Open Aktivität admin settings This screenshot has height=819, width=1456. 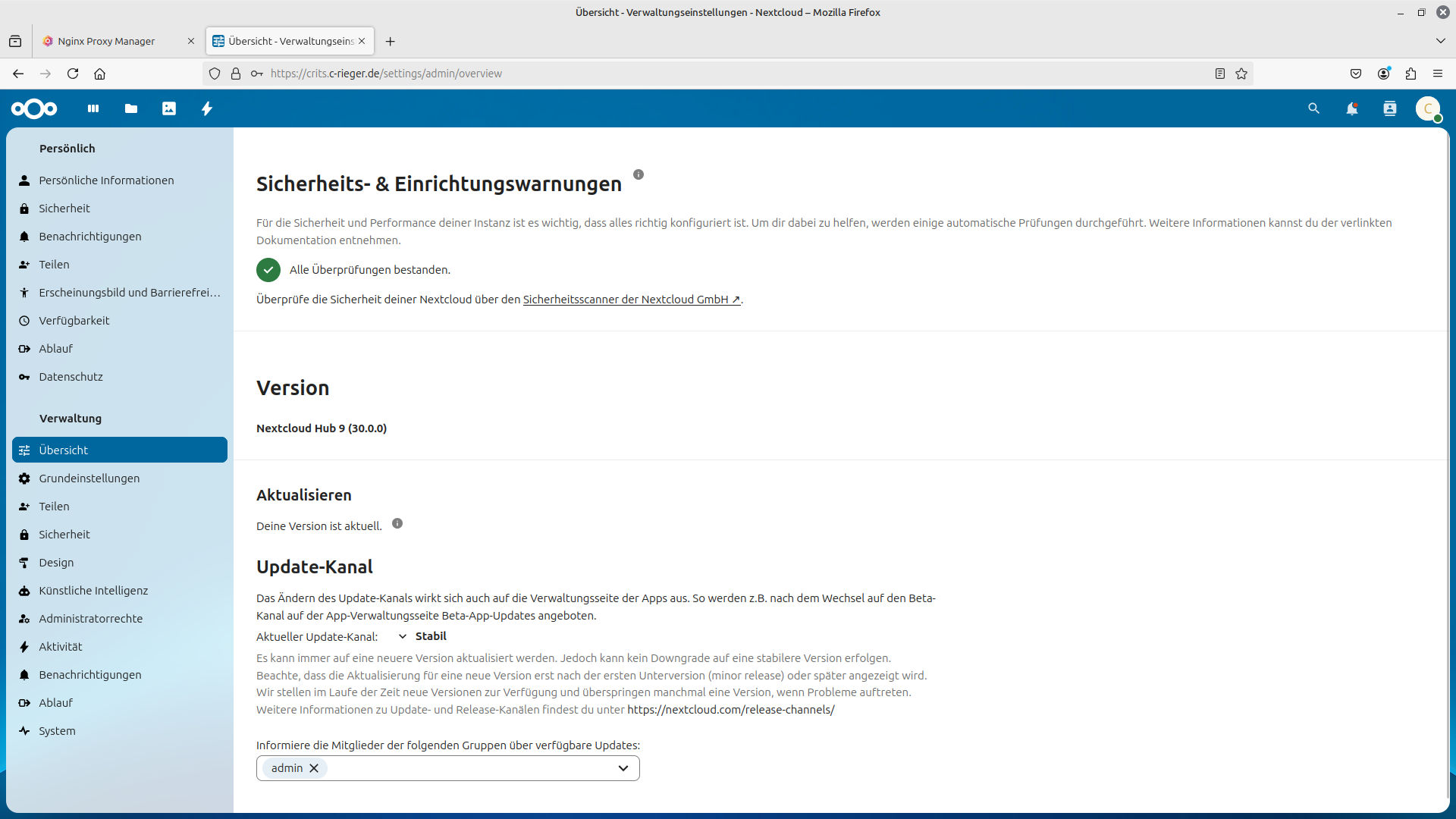coord(120,647)
